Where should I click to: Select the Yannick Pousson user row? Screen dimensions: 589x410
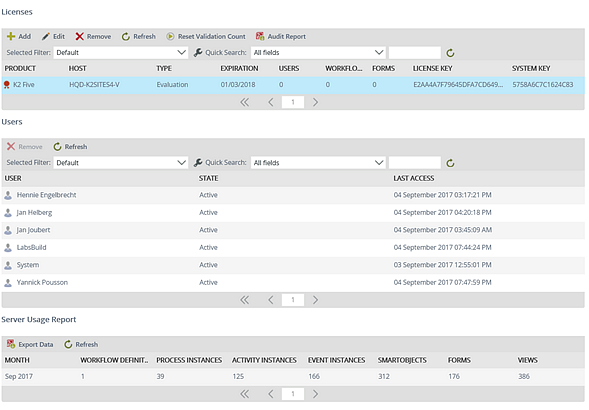pyautogui.click(x=293, y=283)
